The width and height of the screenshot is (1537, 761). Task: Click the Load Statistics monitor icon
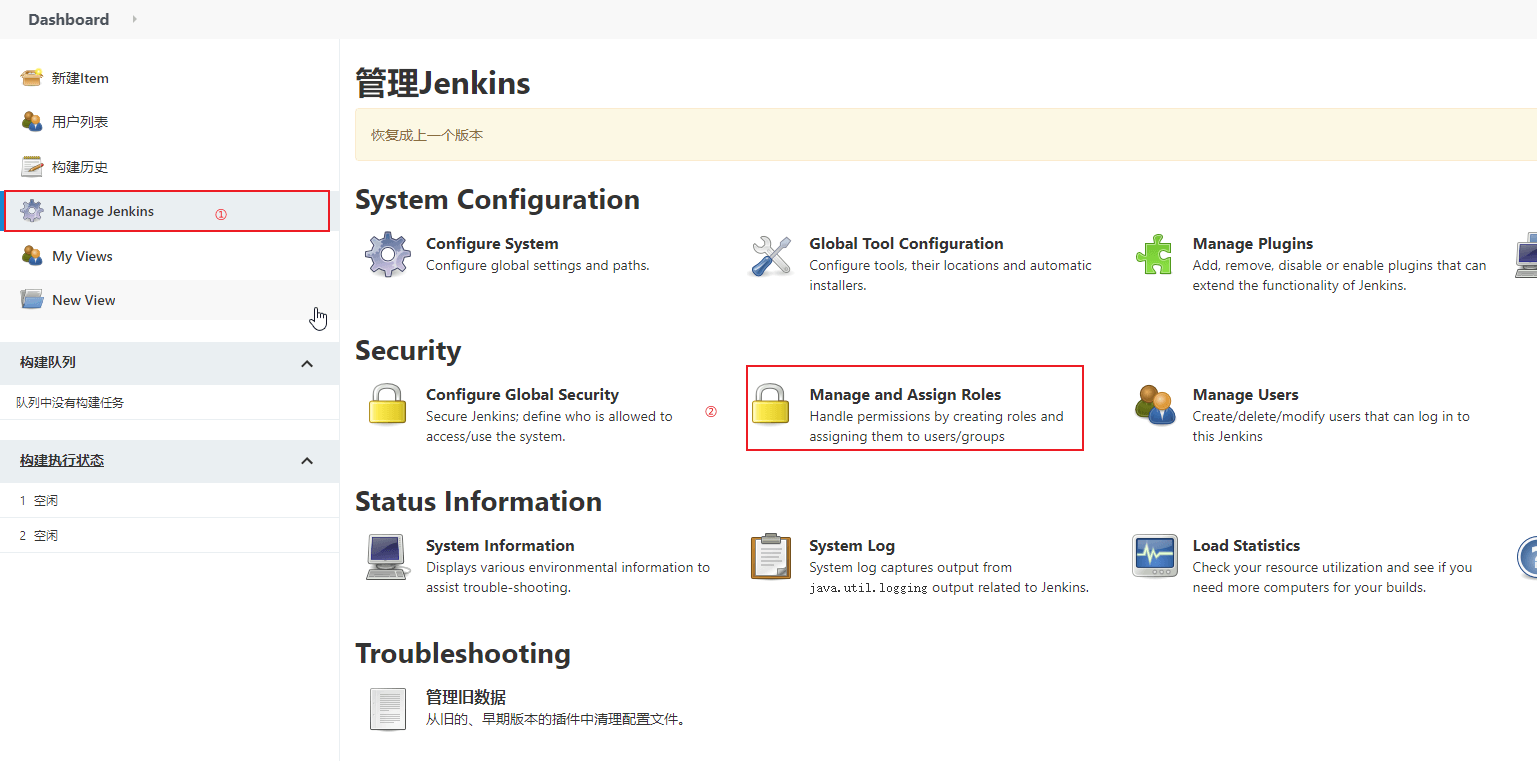(1155, 556)
